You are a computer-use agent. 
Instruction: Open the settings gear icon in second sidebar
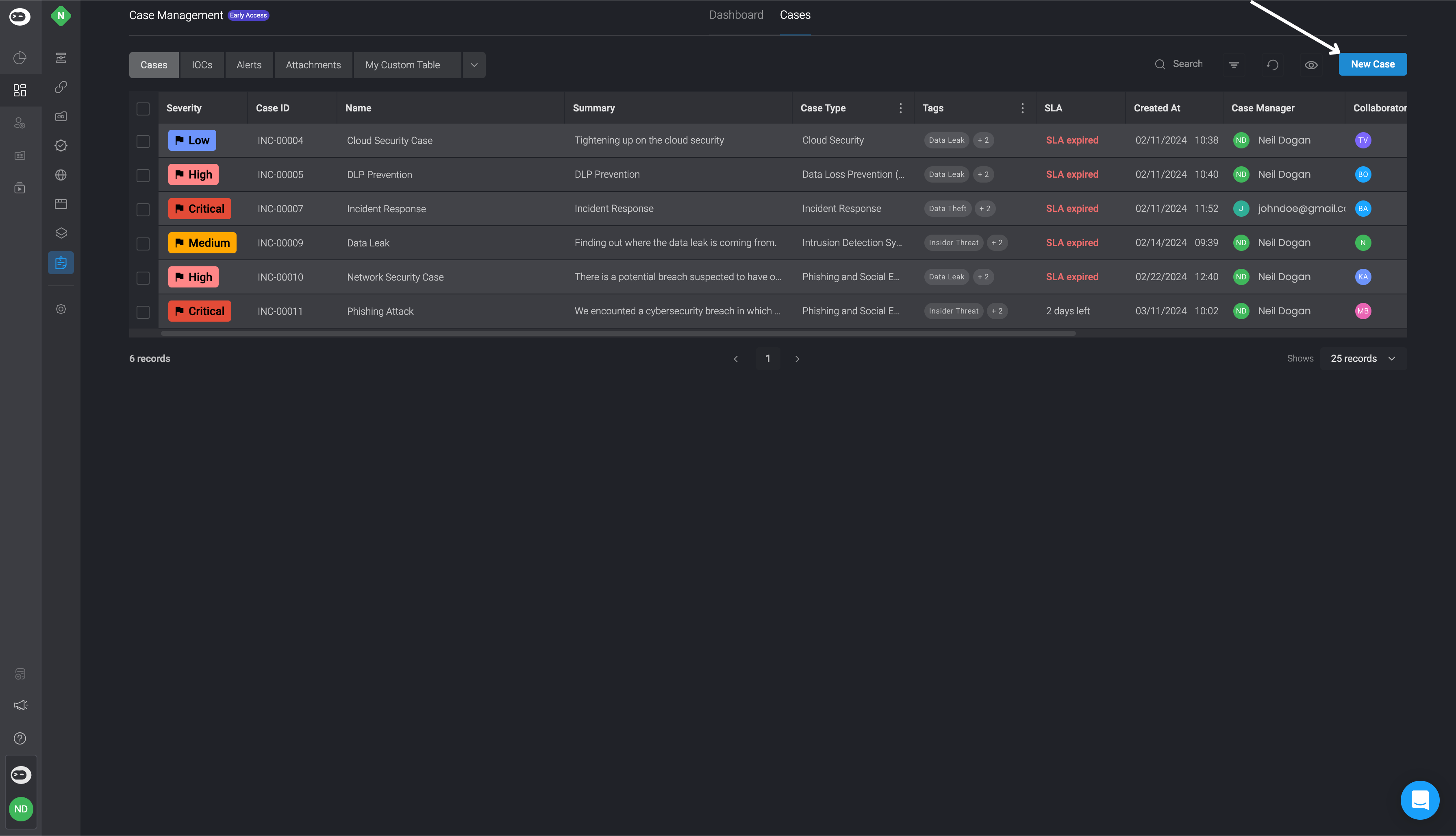(x=61, y=309)
